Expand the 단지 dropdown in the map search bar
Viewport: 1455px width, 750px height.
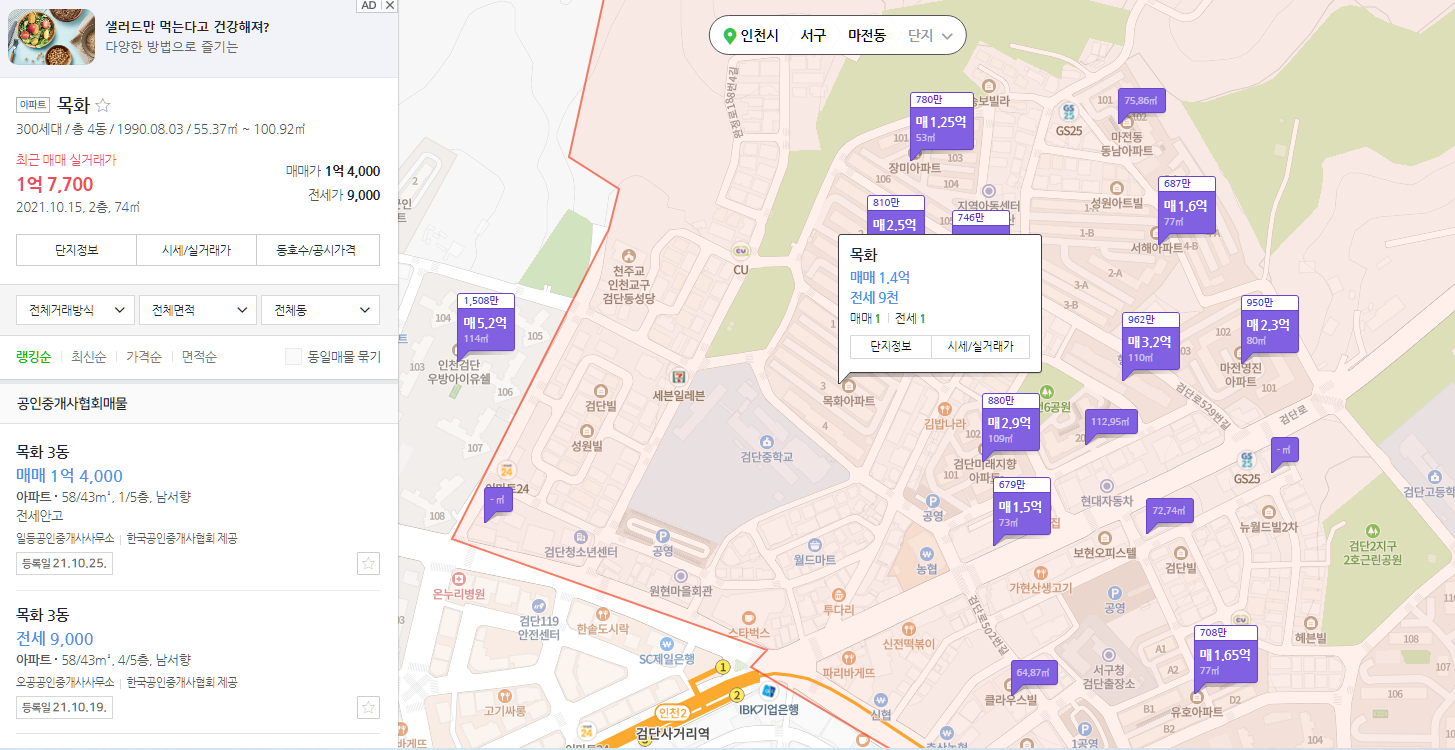(936, 34)
